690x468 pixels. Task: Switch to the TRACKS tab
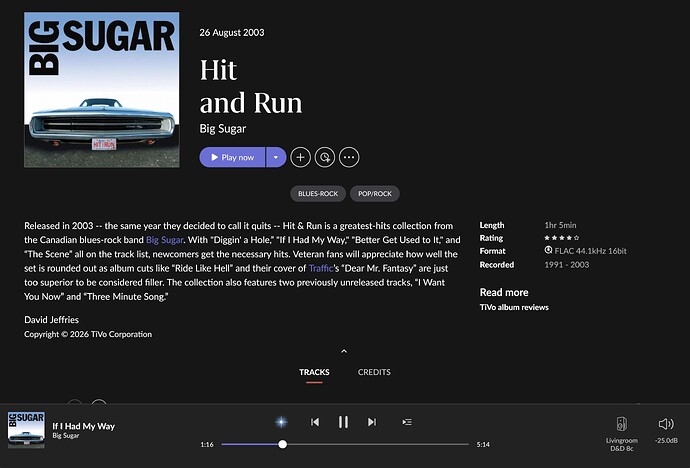pos(314,372)
